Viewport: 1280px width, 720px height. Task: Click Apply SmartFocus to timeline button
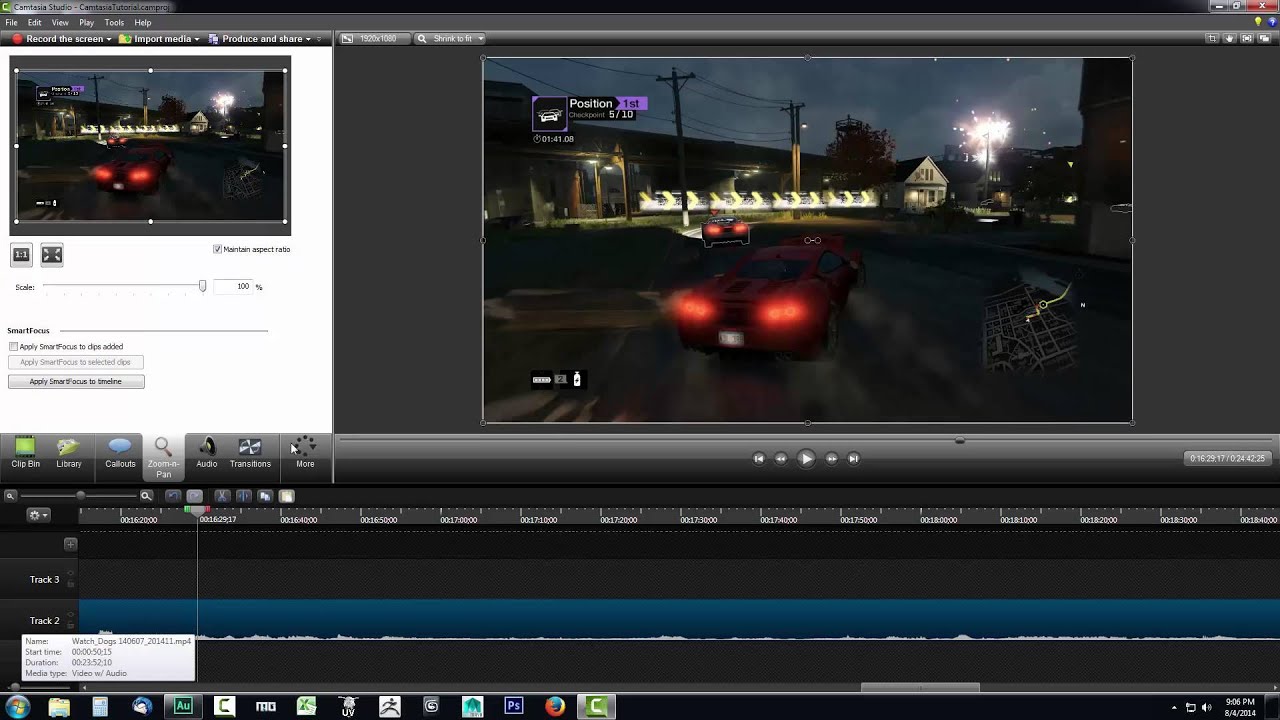(x=76, y=382)
